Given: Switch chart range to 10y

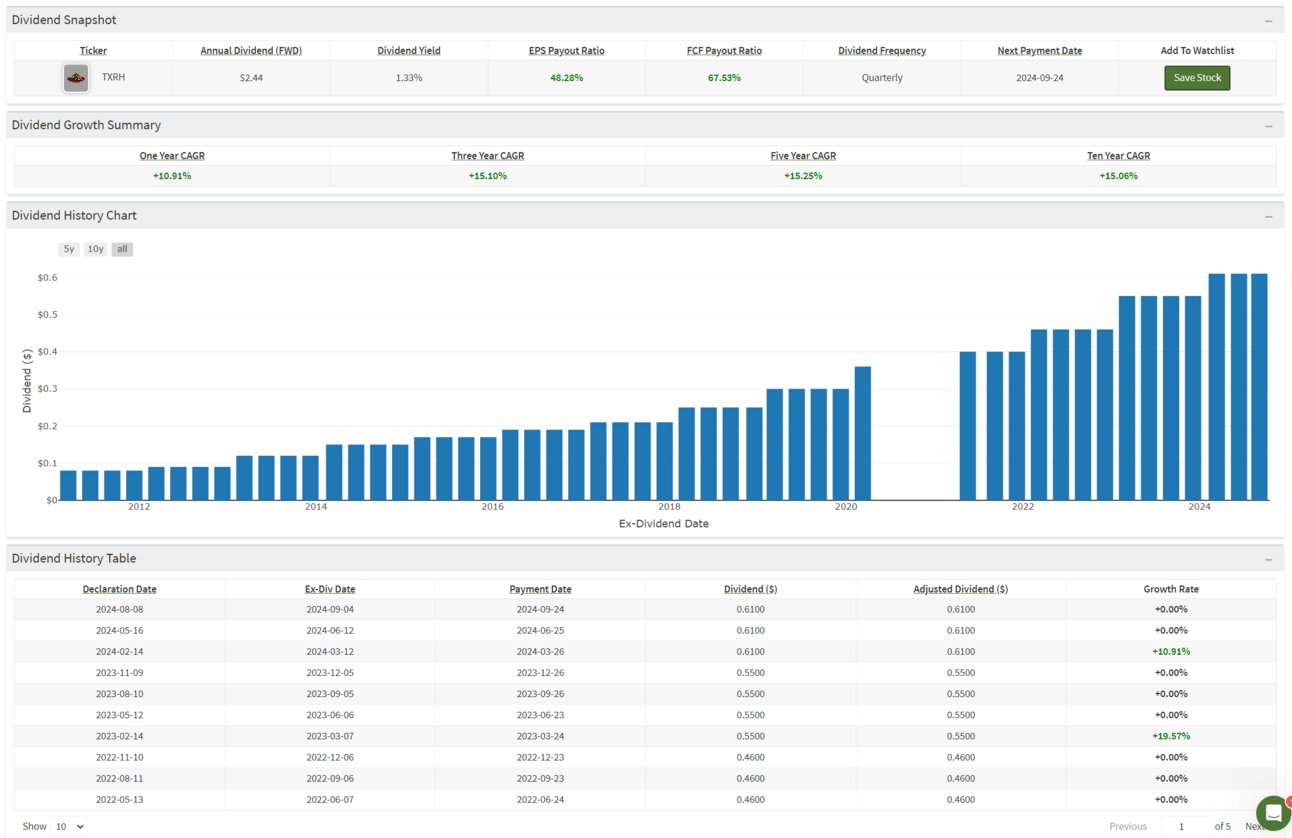Looking at the screenshot, I should 95,249.
